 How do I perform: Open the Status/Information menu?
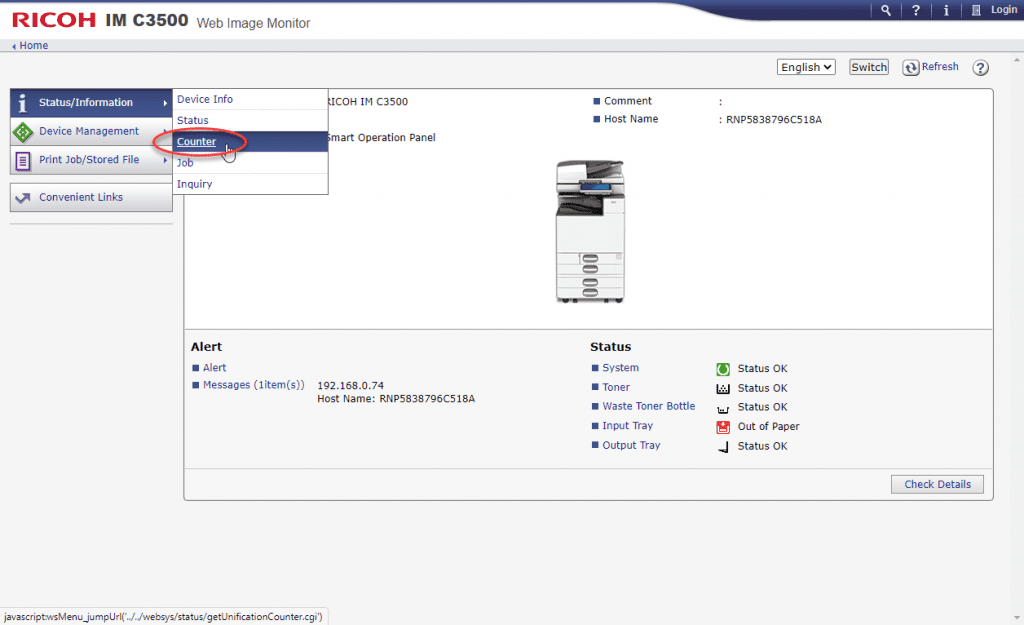click(91, 103)
